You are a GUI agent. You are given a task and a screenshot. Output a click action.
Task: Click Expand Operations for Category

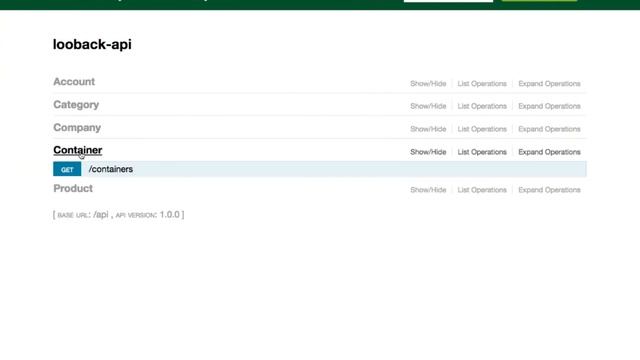(549, 106)
